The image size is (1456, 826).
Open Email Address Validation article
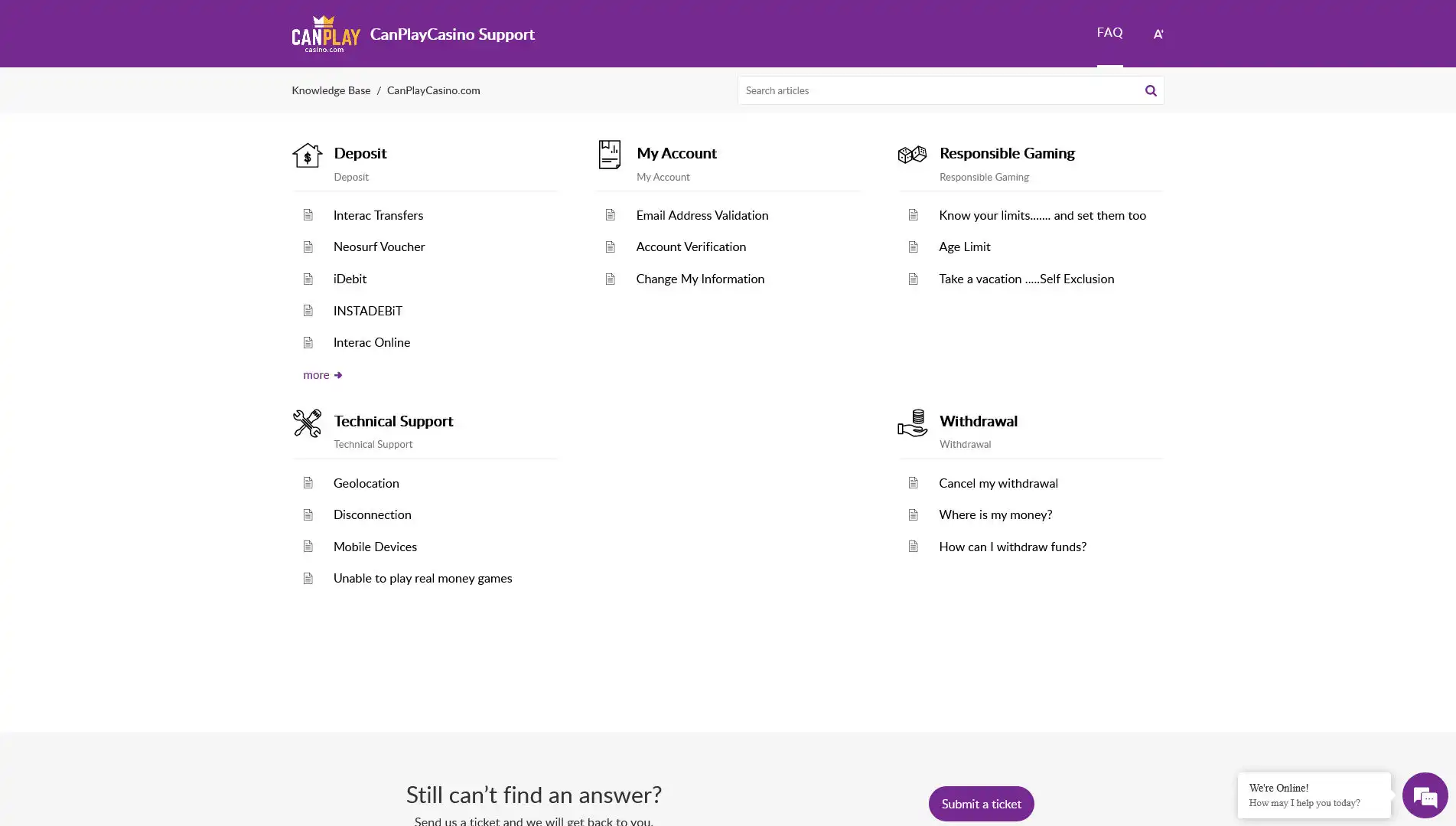[x=702, y=215]
